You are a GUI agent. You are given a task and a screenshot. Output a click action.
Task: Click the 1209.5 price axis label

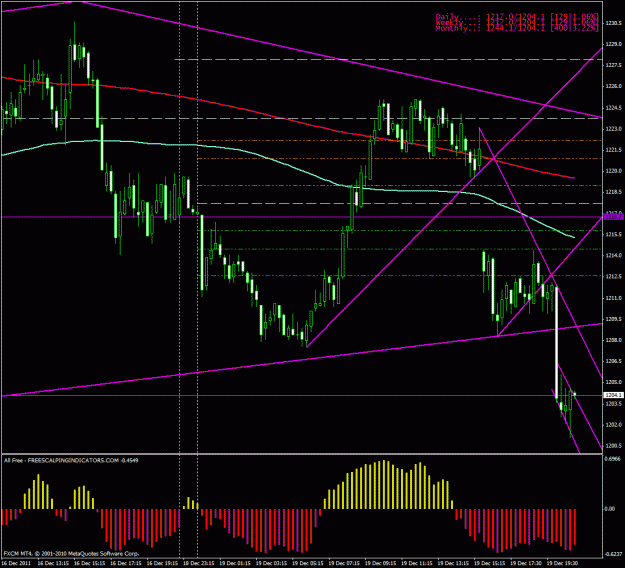coord(613,319)
